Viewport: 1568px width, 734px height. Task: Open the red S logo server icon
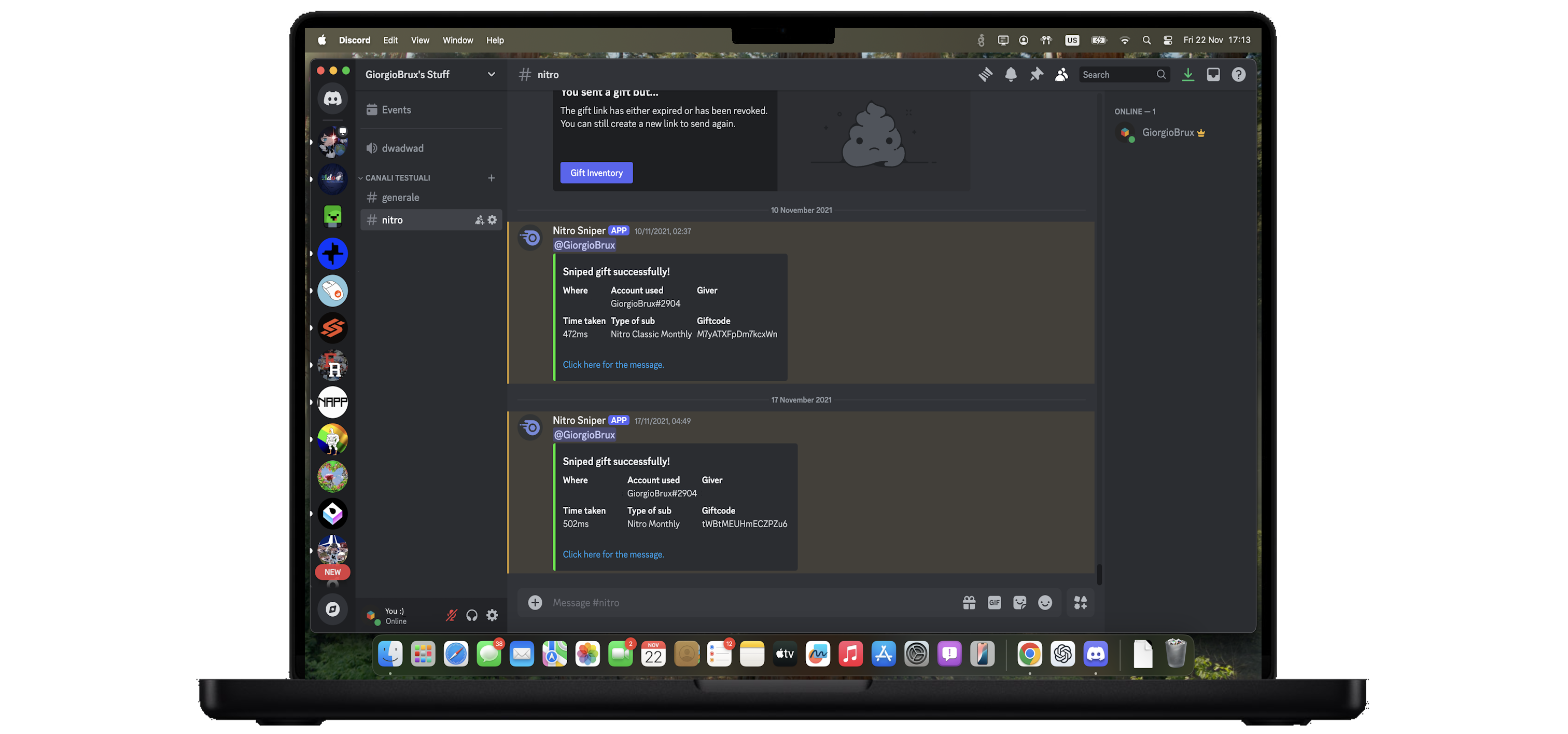click(332, 328)
